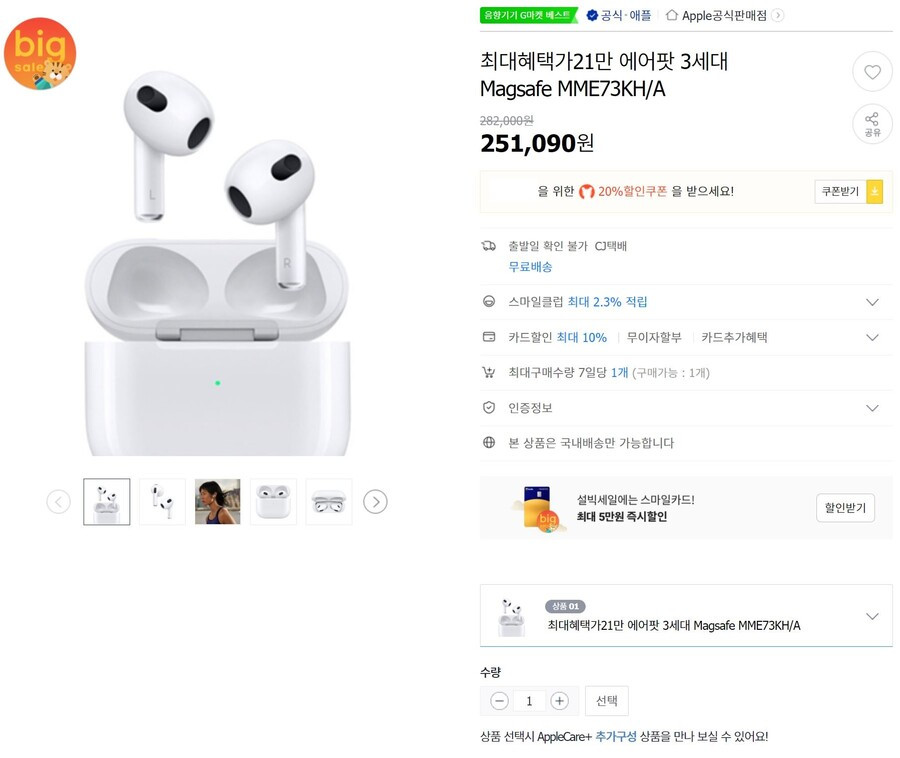Click the big sale badge
900x758 pixels.
(x=40, y=53)
